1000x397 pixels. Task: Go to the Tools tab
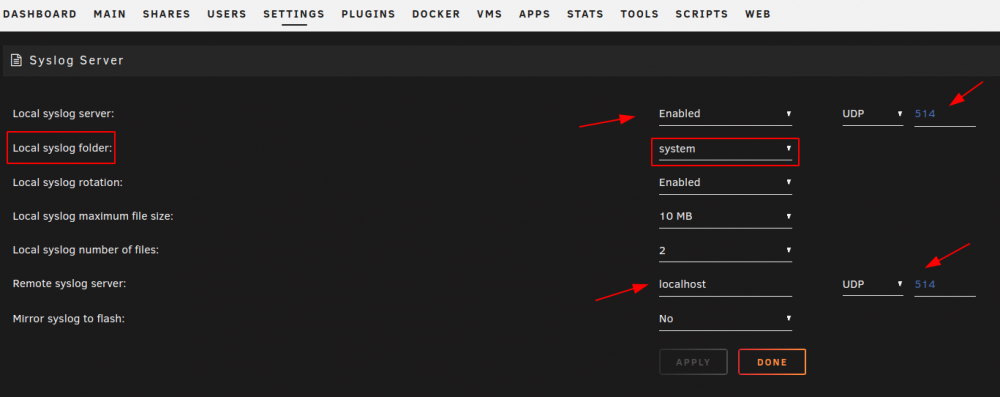[x=640, y=14]
